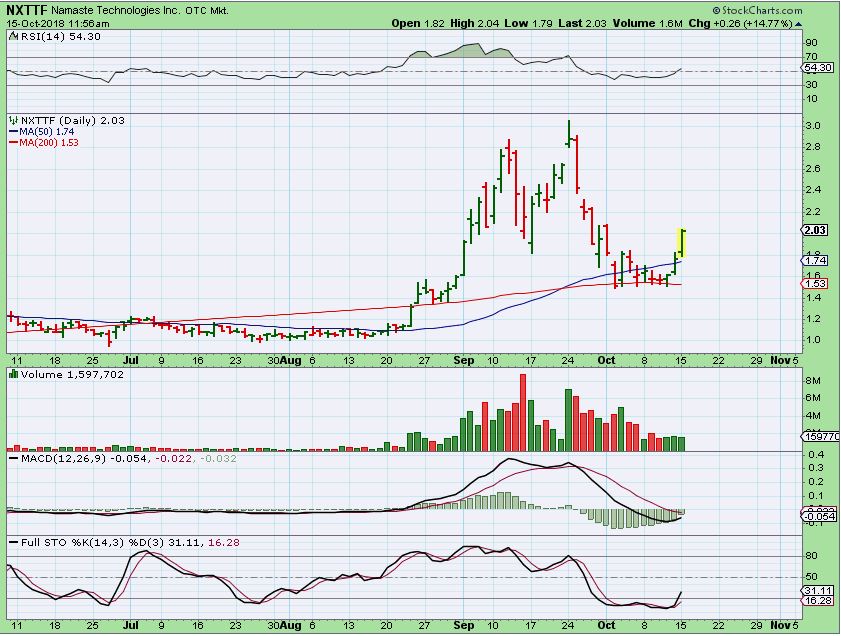Click the 31.11 stochastic tag on right axis
This screenshot has height=636, width=841.
pyautogui.click(x=818, y=590)
